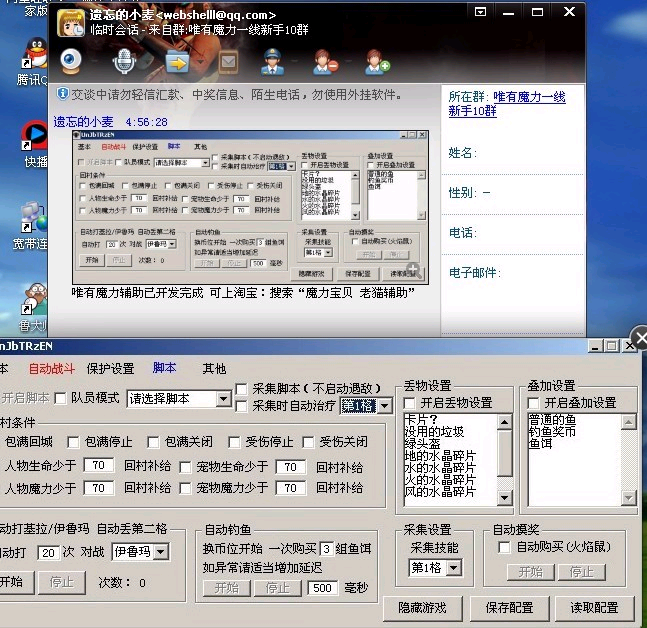Open the broadband connection desktop icon
Image resolution: width=647 pixels, height=628 pixels.
coord(35,217)
